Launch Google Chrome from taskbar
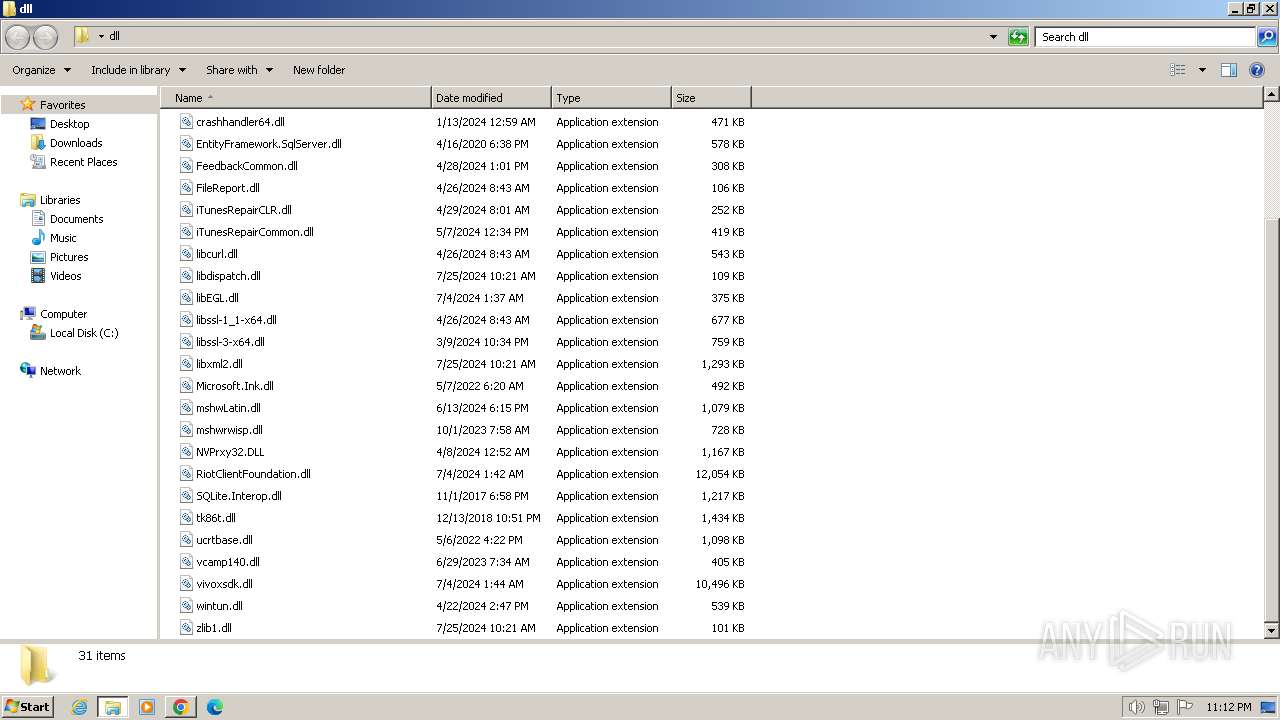The width and height of the screenshot is (1280, 720). [181, 707]
